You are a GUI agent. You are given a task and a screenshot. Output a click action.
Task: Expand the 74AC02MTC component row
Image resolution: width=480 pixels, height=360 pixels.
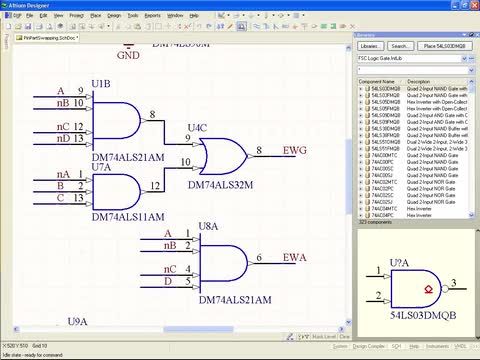tap(360, 182)
